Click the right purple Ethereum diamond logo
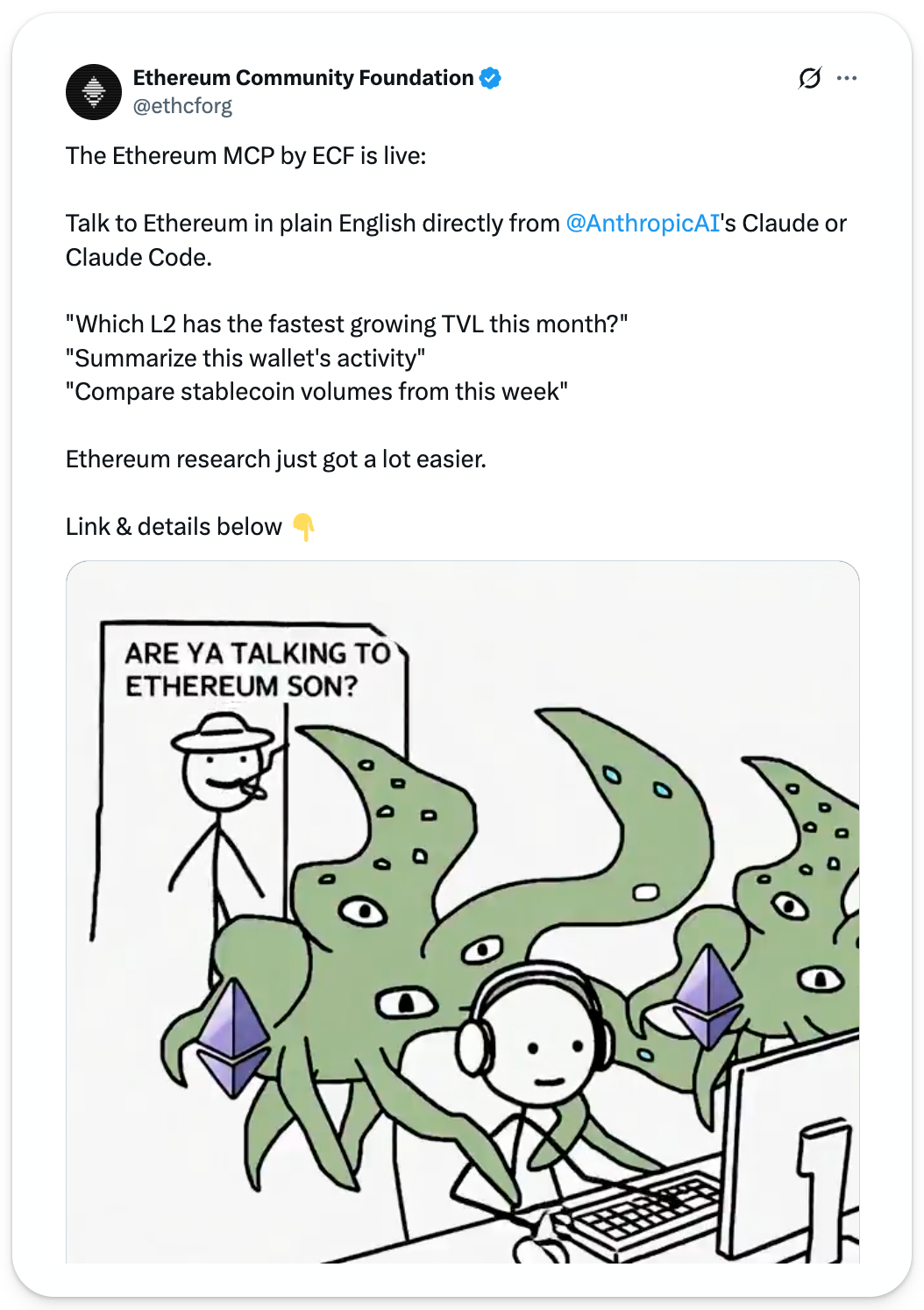This screenshot has height=1310, width=924. pos(708,995)
